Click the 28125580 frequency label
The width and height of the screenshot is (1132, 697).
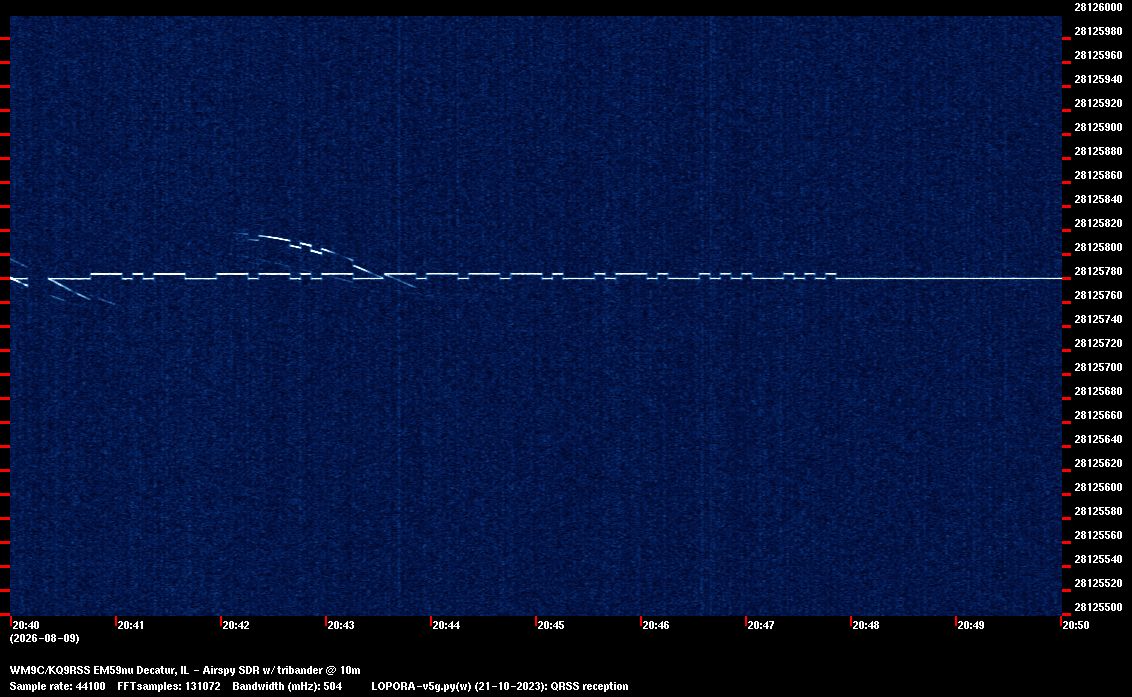point(1098,511)
